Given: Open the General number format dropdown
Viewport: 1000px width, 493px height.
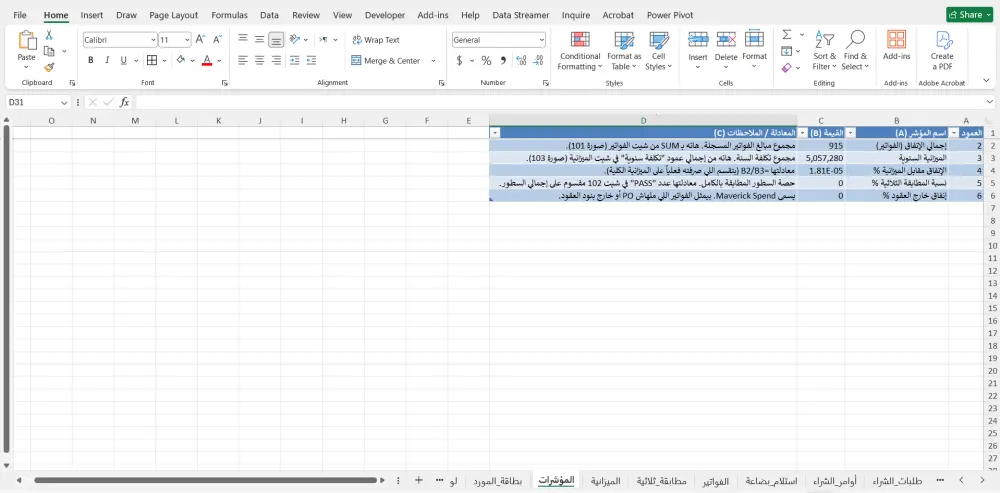Looking at the screenshot, I should tap(541, 40).
